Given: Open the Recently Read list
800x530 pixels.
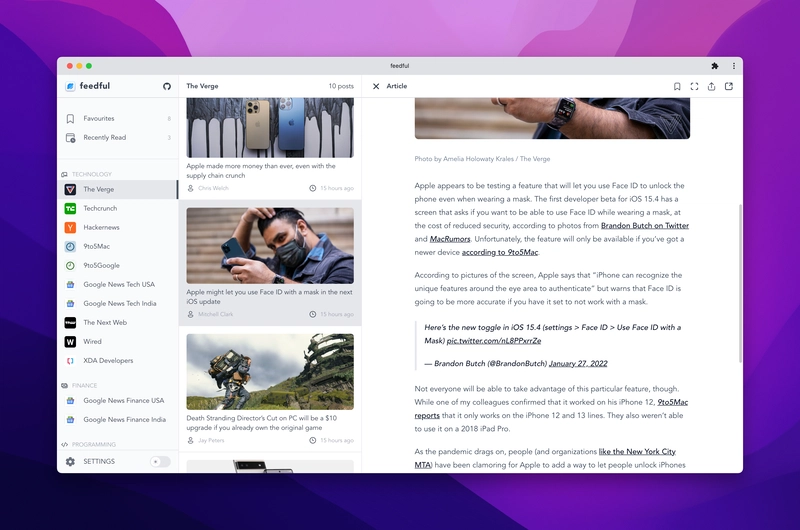Looking at the screenshot, I should coord(118,138).
